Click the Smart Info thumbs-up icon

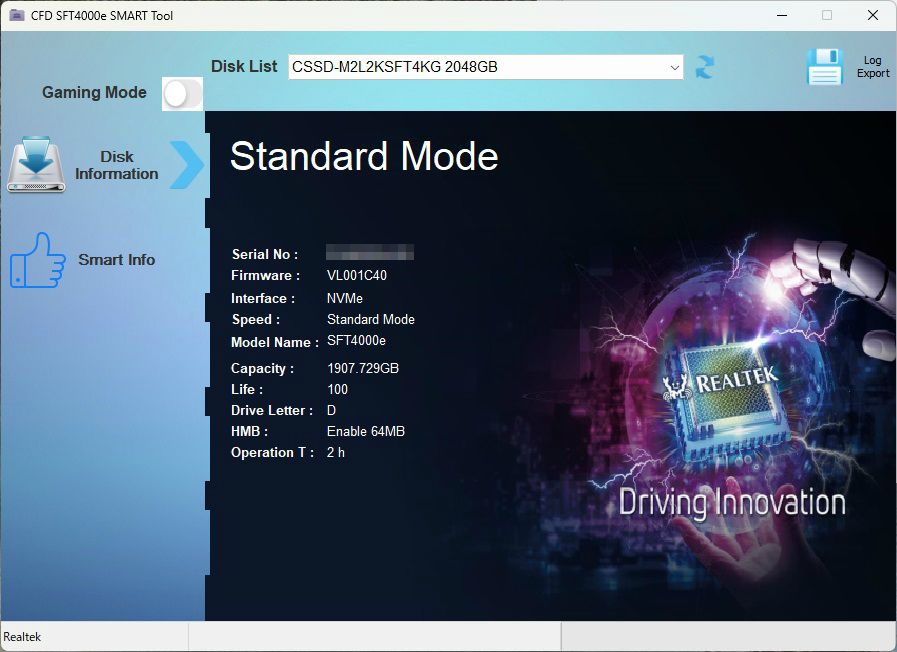37,260
